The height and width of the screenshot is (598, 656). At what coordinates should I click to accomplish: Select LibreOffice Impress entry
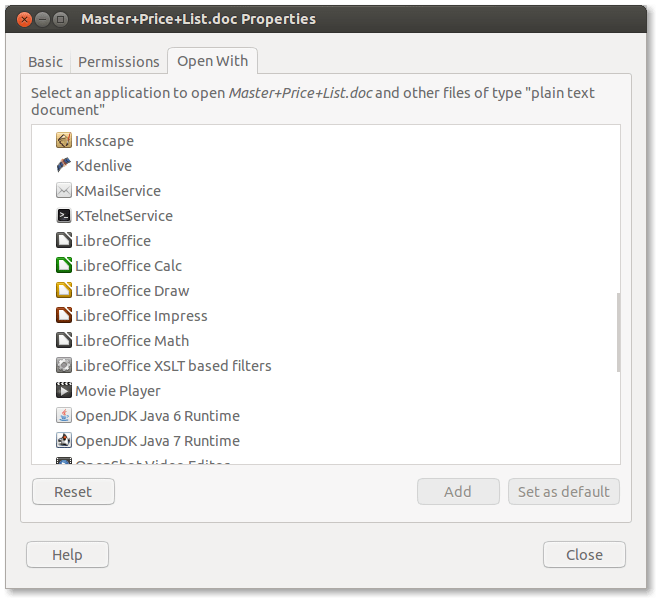[325, 316]
